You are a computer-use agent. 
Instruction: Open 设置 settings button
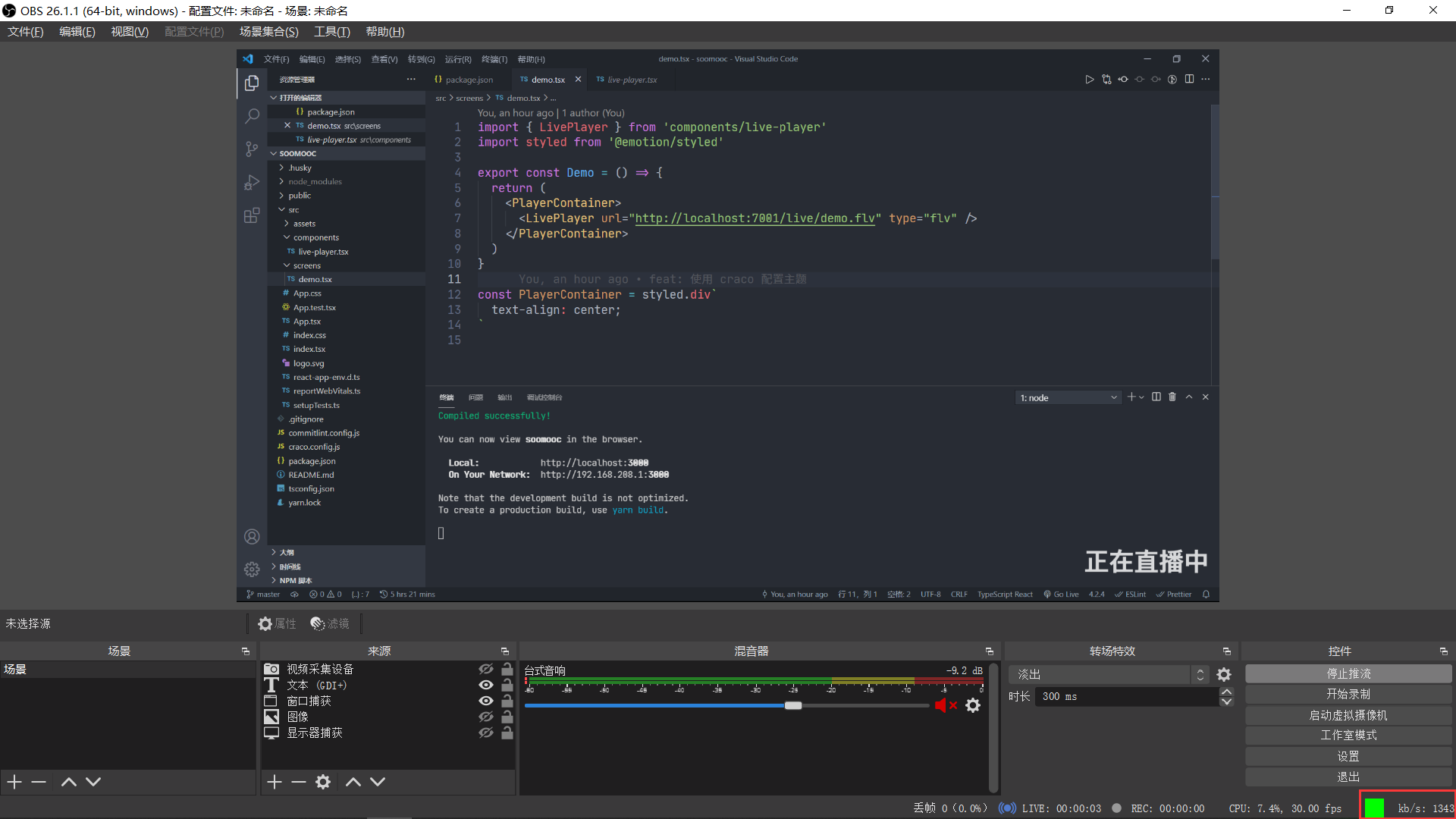point(1348,756)
